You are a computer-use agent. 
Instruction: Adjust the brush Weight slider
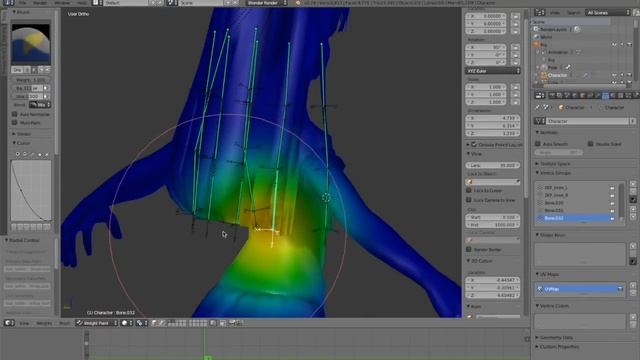tap(31, 80)
